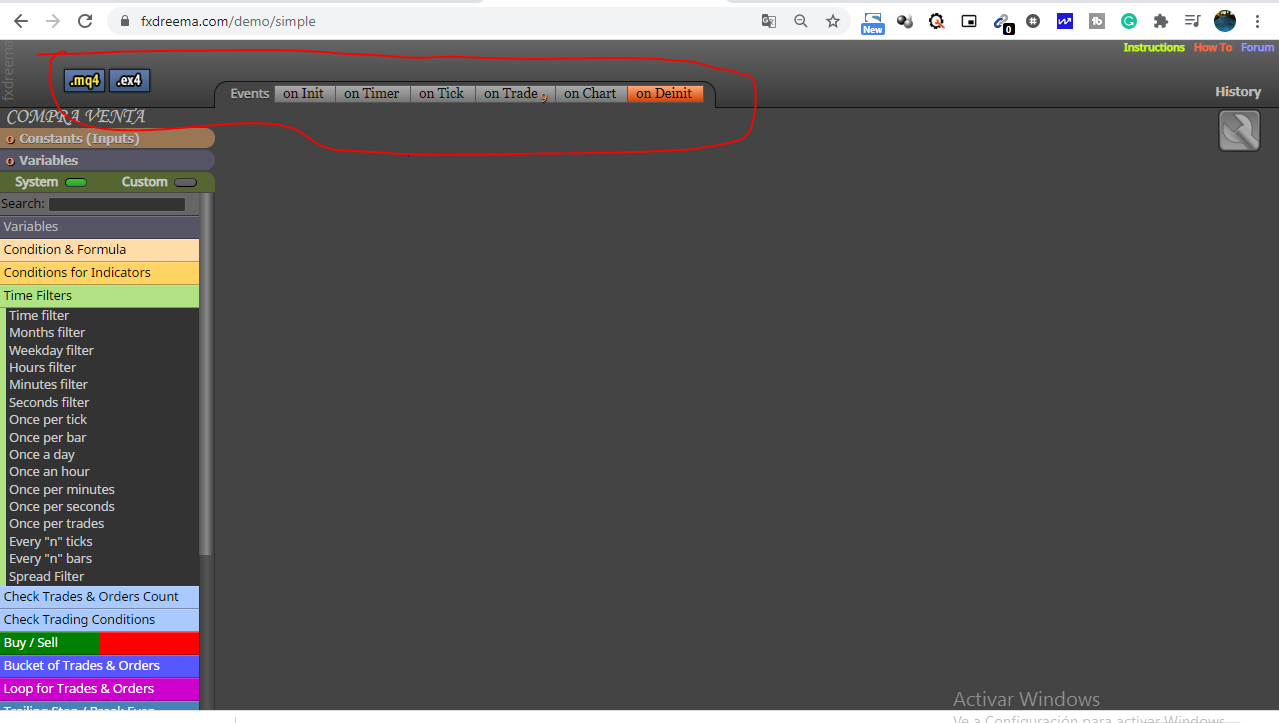Switch to the on Init tab
The height and width of the screenshot is (723, 1279).
click(x=304, y=93)
